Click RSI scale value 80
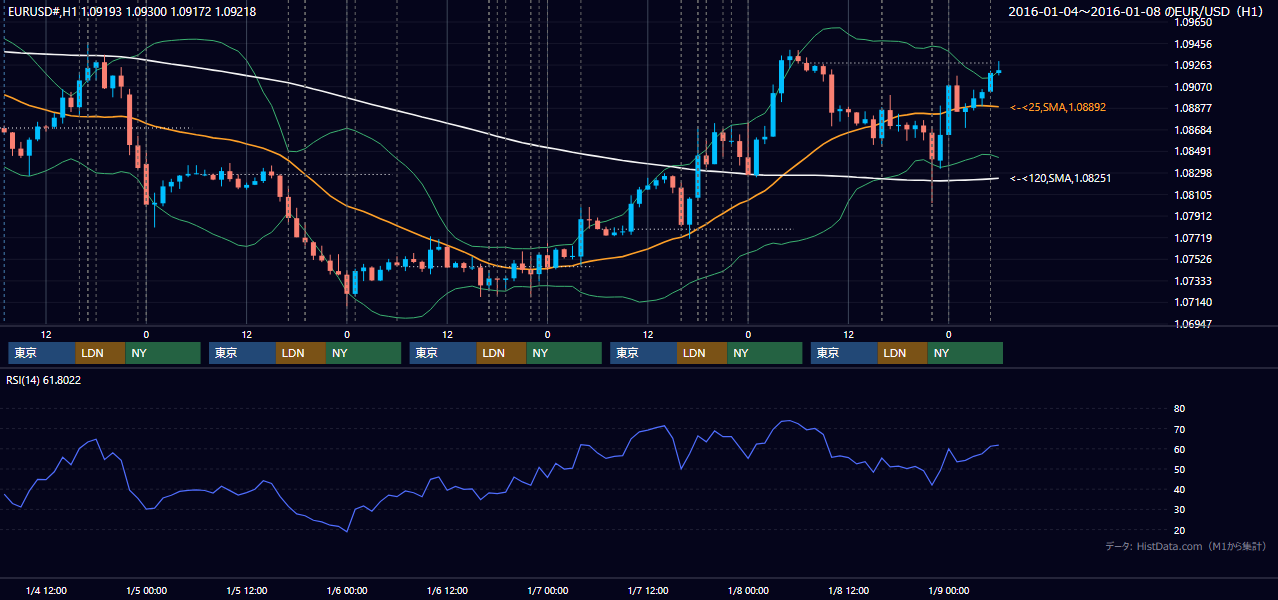Screen dimensions: 1278x600 click(x=1180, y=409)
